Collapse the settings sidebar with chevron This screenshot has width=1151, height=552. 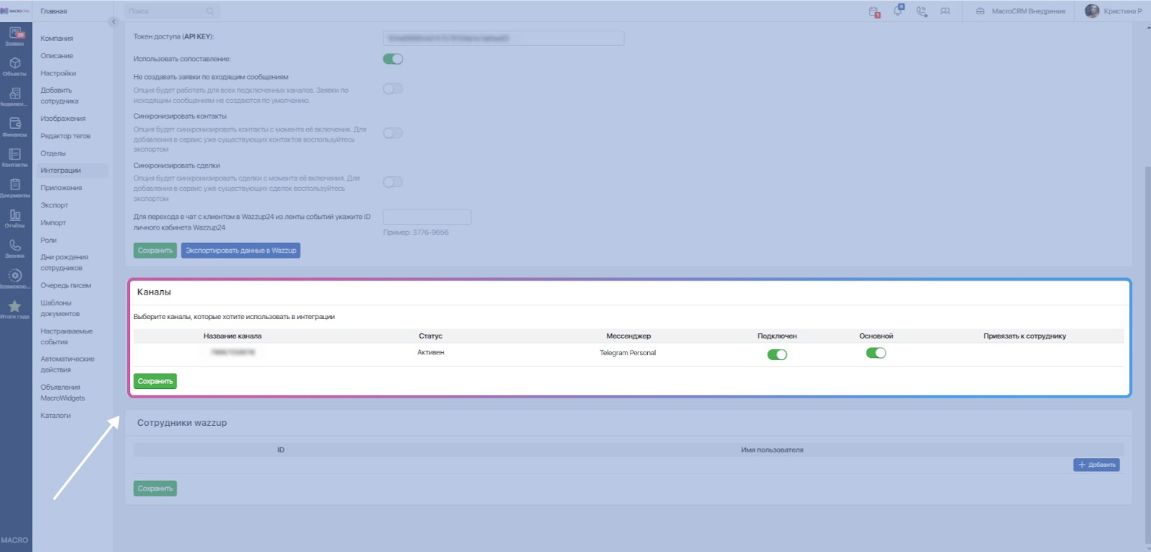tap(112, 22)
